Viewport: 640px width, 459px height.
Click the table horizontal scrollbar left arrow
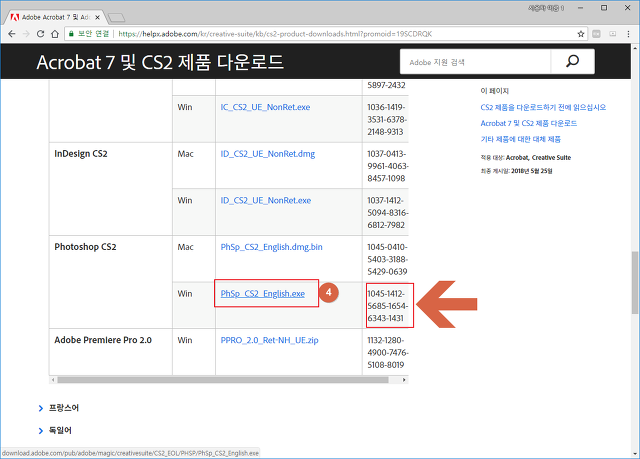[53, 380]
